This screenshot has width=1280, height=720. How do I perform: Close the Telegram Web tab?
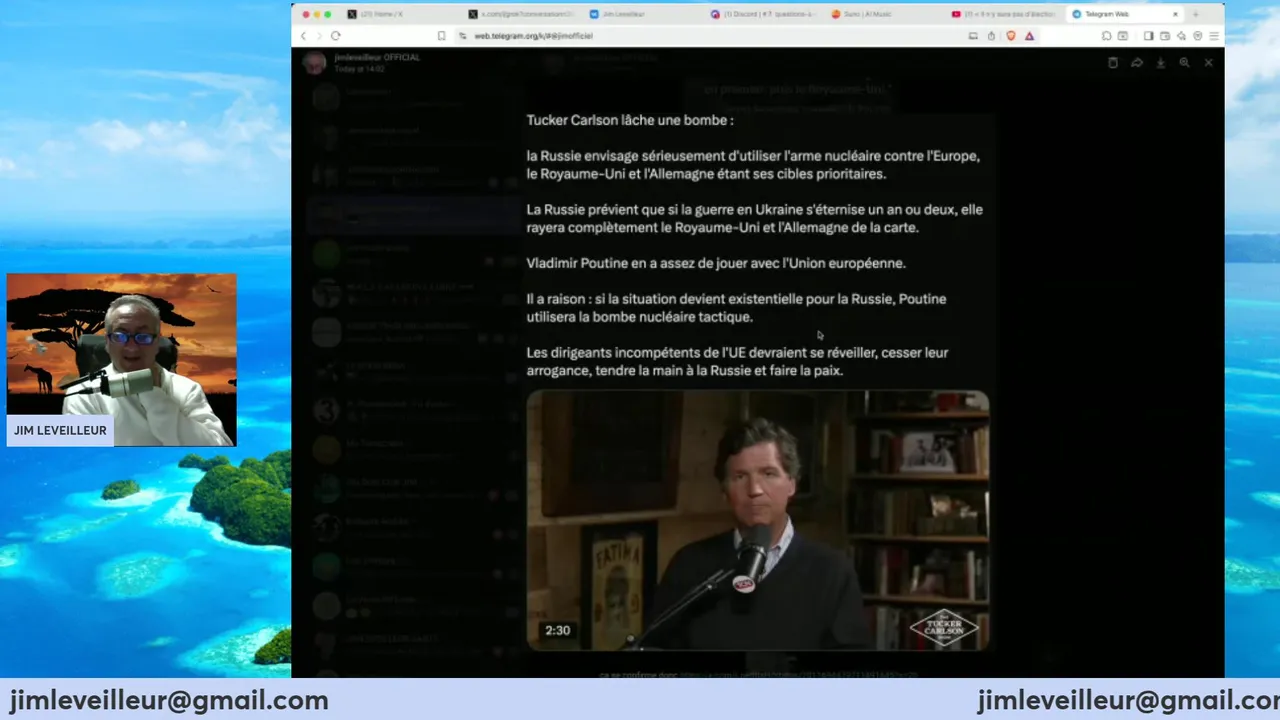(x=1175, y=14)
